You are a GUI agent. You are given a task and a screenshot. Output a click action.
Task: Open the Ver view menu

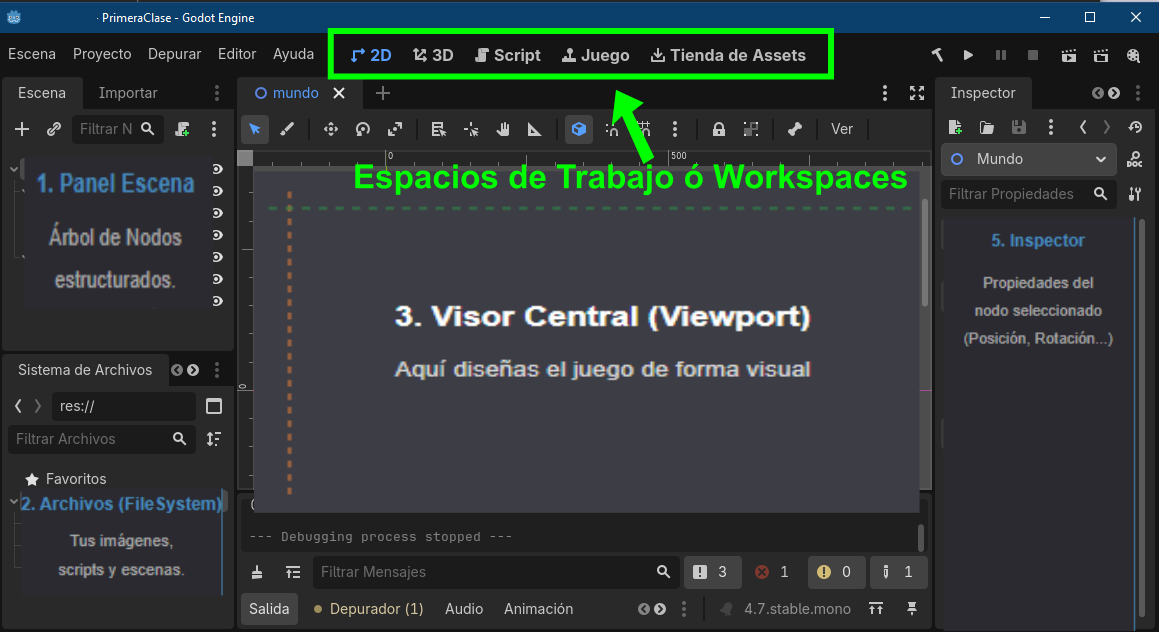(842, 129)
